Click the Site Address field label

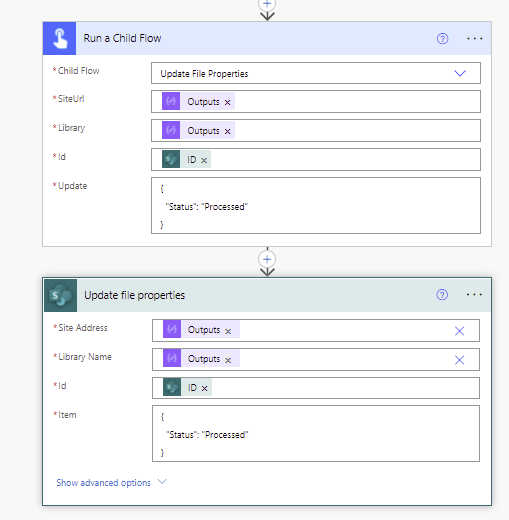83,328
